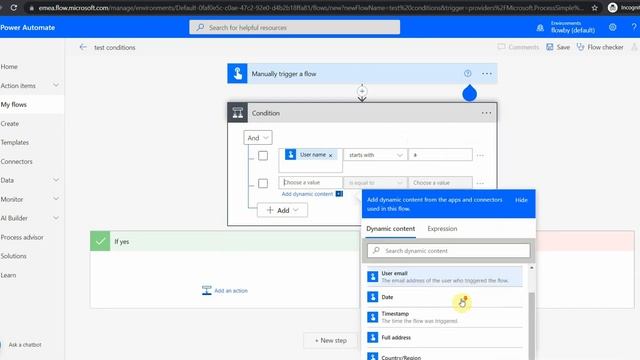Click the Add dynamic content link
This screenshot has width=640, height=360.
pyautogui.click(x=307, y=194)
